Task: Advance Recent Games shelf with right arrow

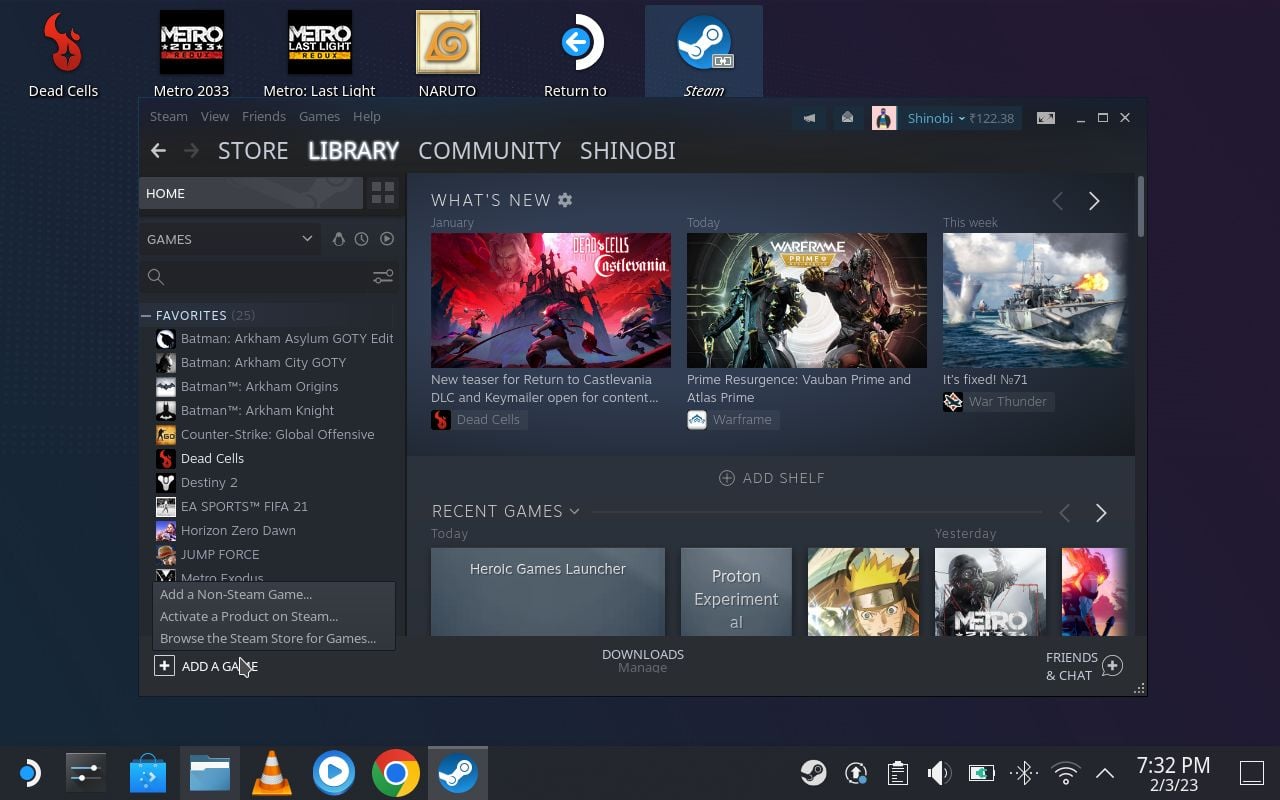Action: [1101, 513]
